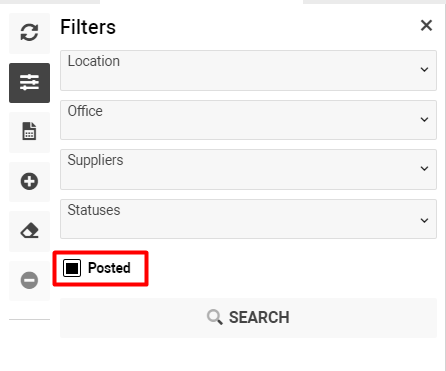Viewport: 446px width, 371px height.
Task: Click the Location filter field label
Action: [x=94, y=61]
